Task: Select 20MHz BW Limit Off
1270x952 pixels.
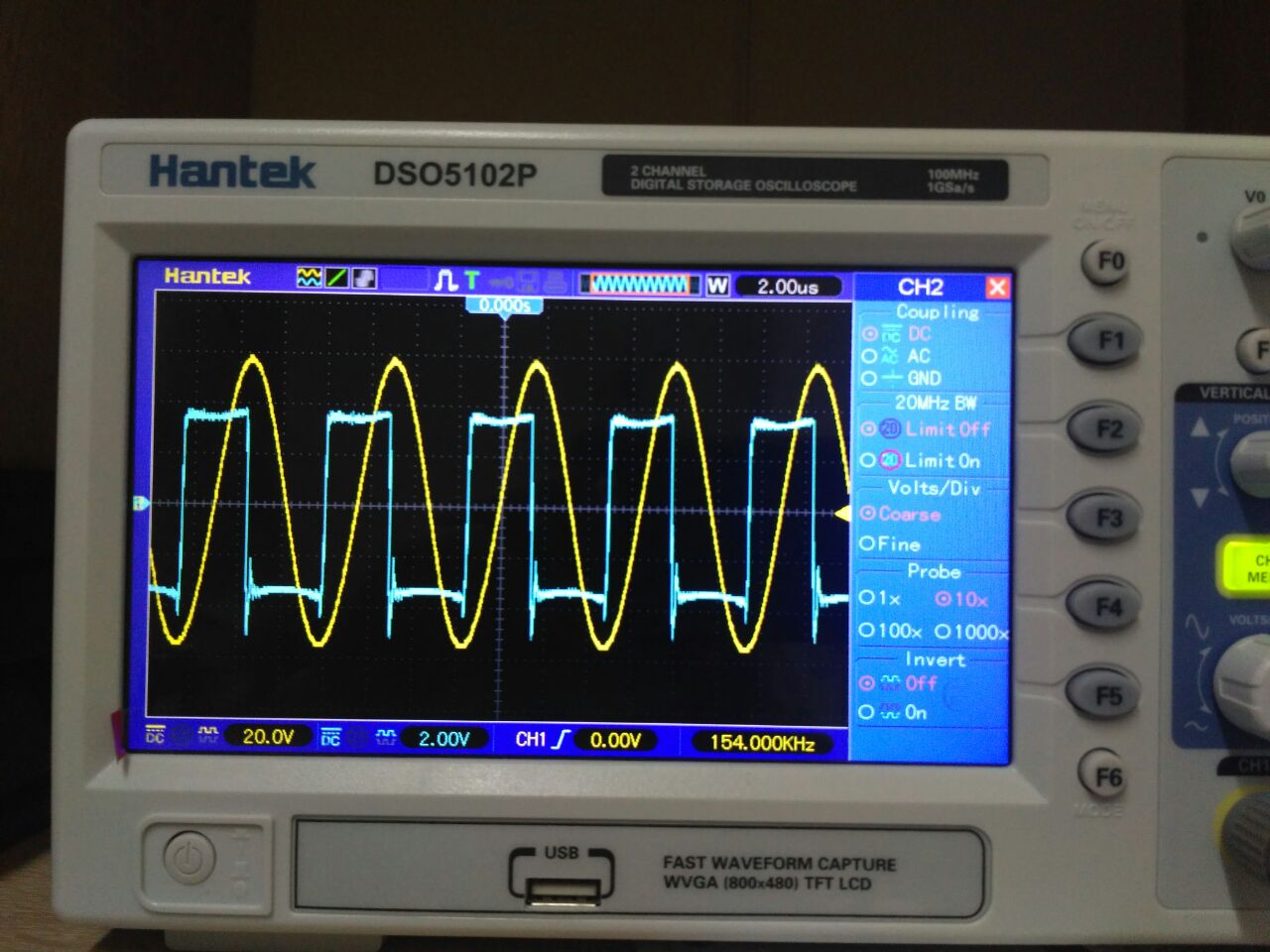Action: (x=926, y=428)
